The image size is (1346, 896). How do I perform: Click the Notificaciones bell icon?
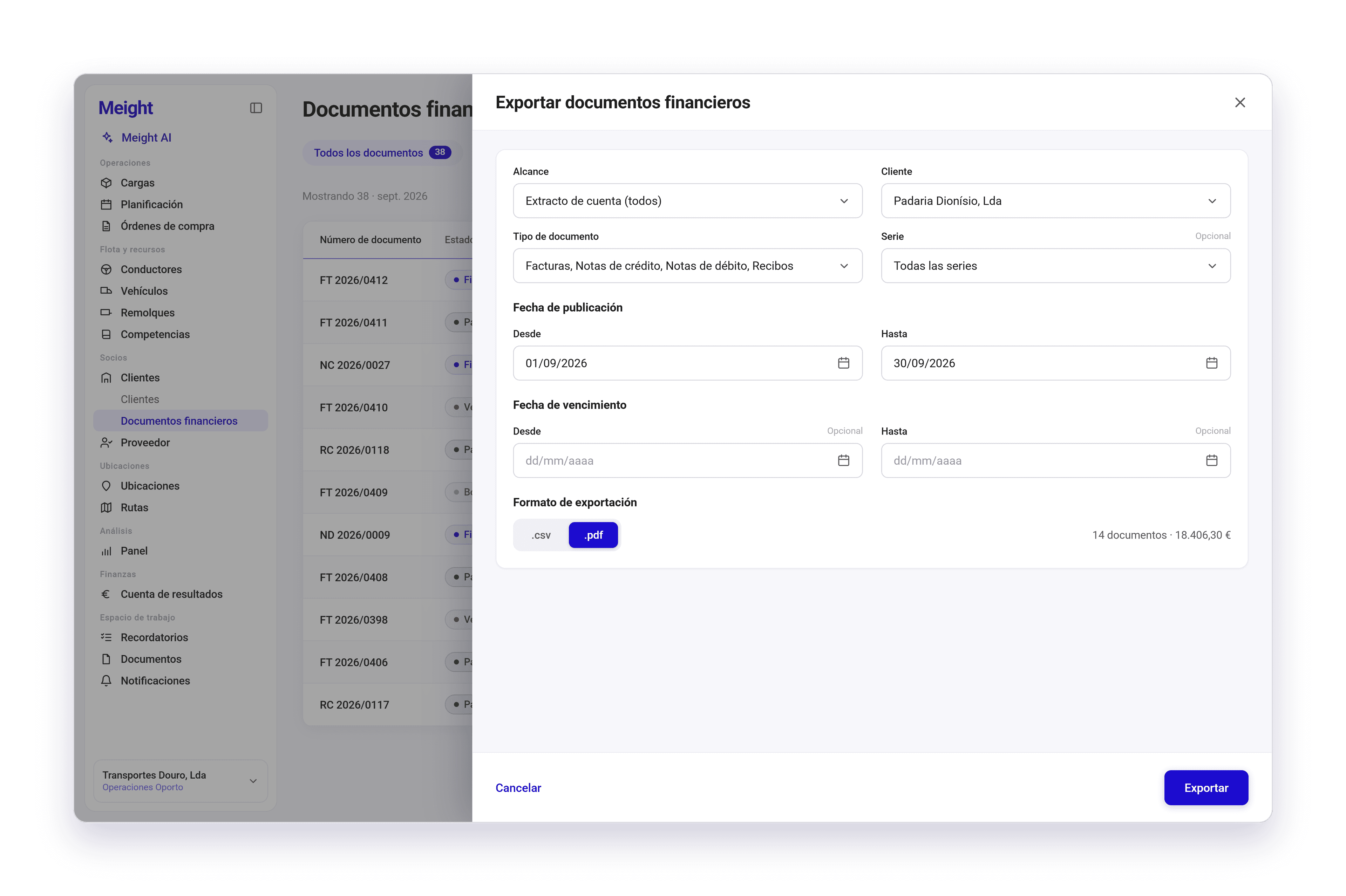click(x=106, y=680)
